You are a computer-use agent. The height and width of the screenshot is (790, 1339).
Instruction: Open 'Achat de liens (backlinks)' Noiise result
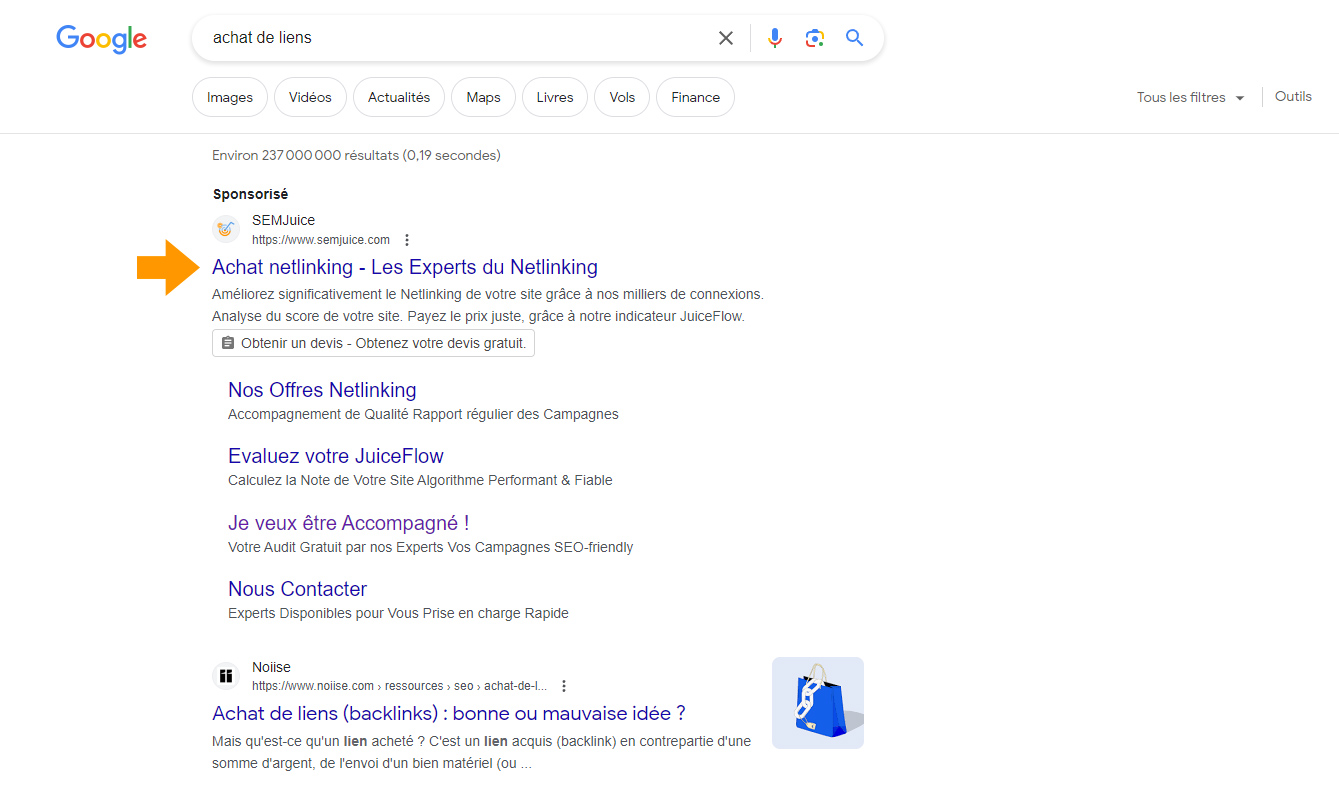click(x=449, y=713)
